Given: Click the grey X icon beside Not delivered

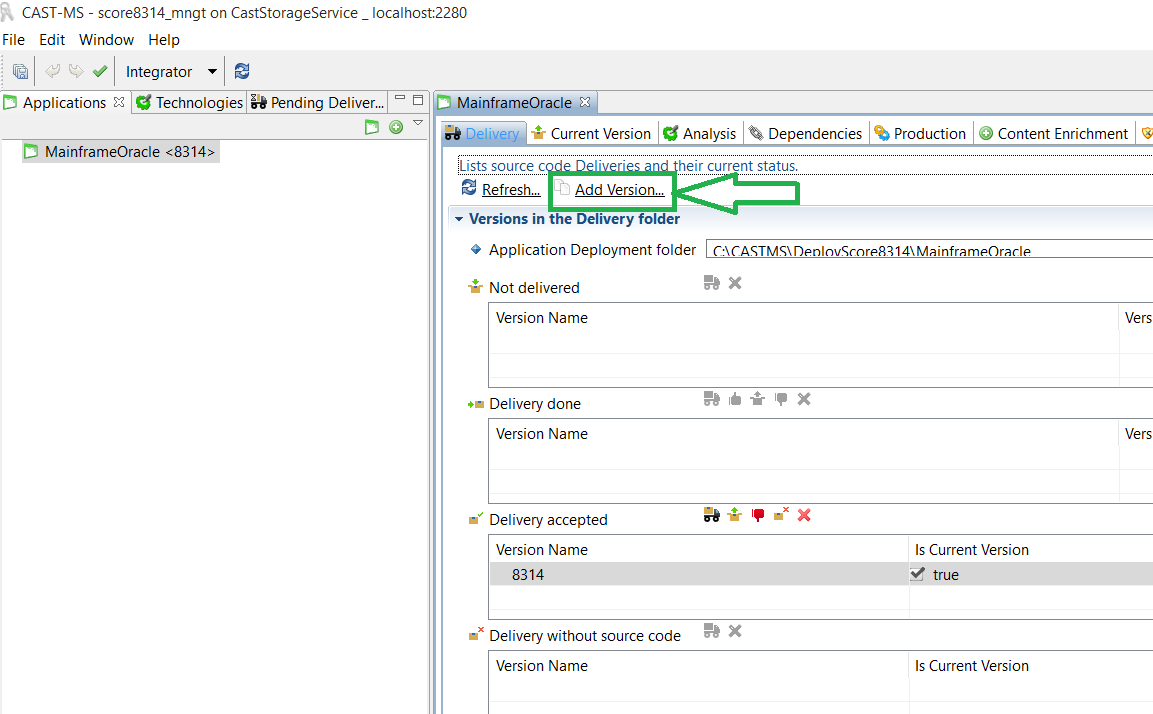Looking at the screenshot, I should pos(735,283).
